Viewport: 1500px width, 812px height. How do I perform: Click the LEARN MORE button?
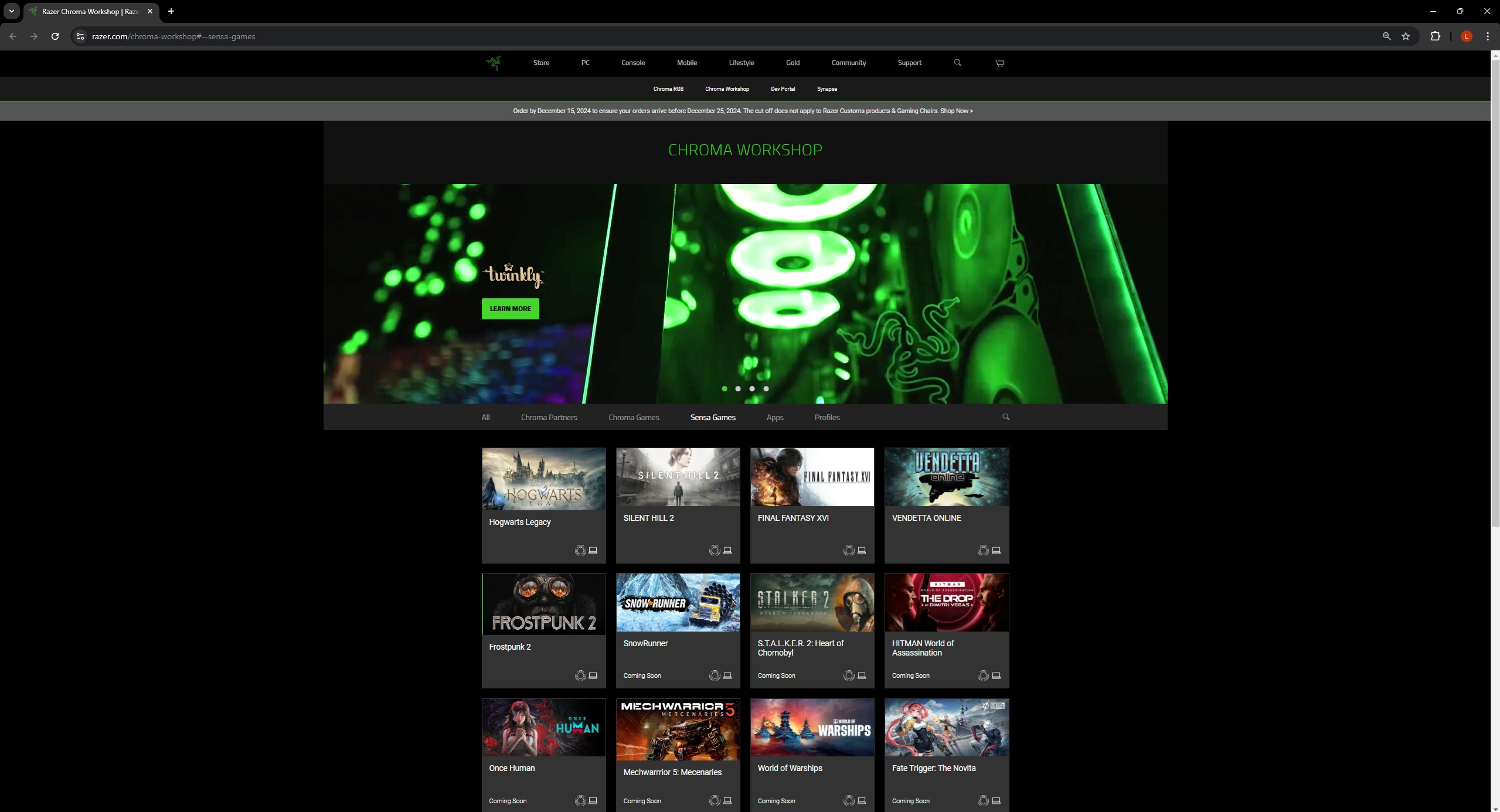(510, 309)
